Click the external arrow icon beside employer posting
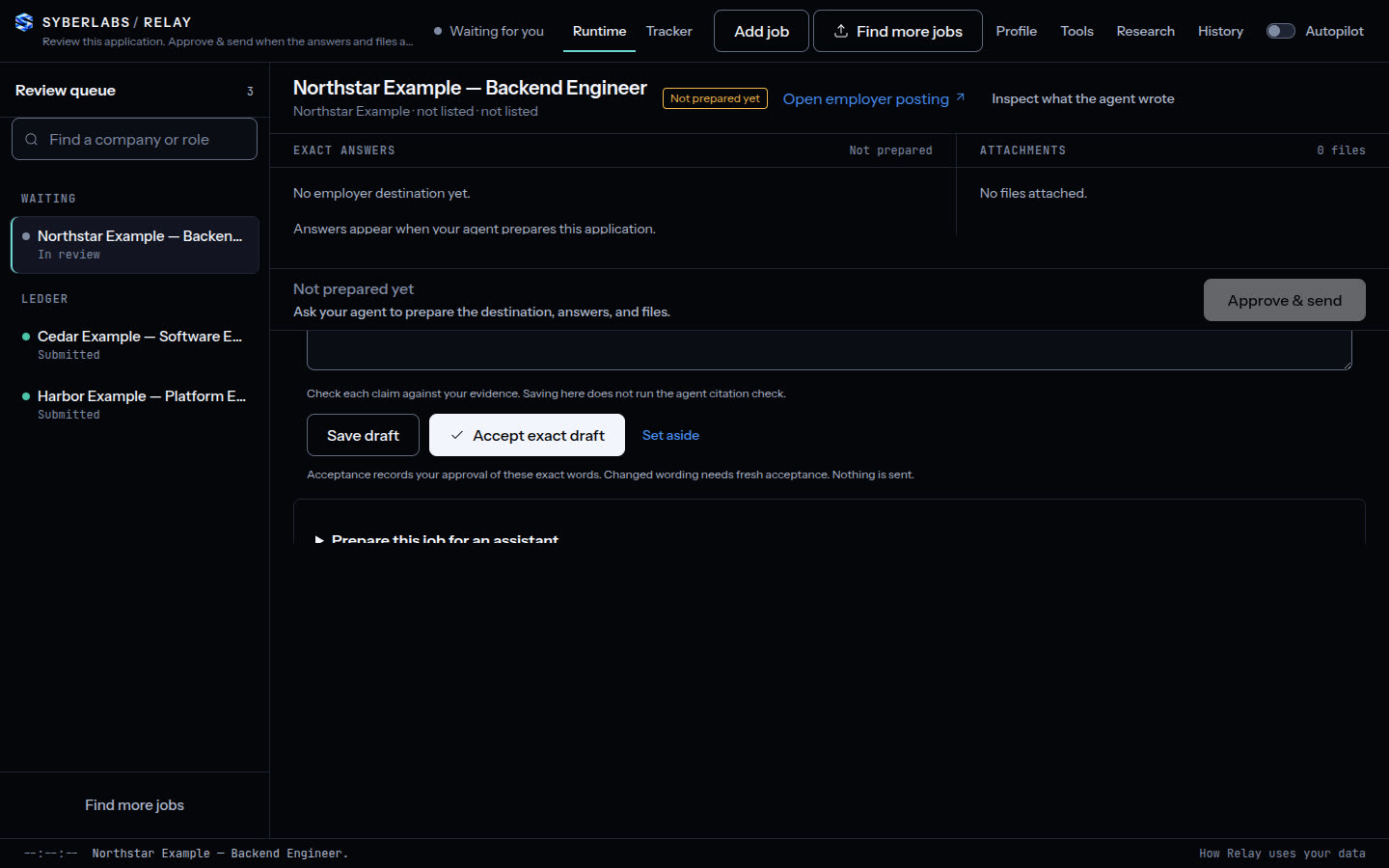The image size is (1389, 868). pos(960,97)
